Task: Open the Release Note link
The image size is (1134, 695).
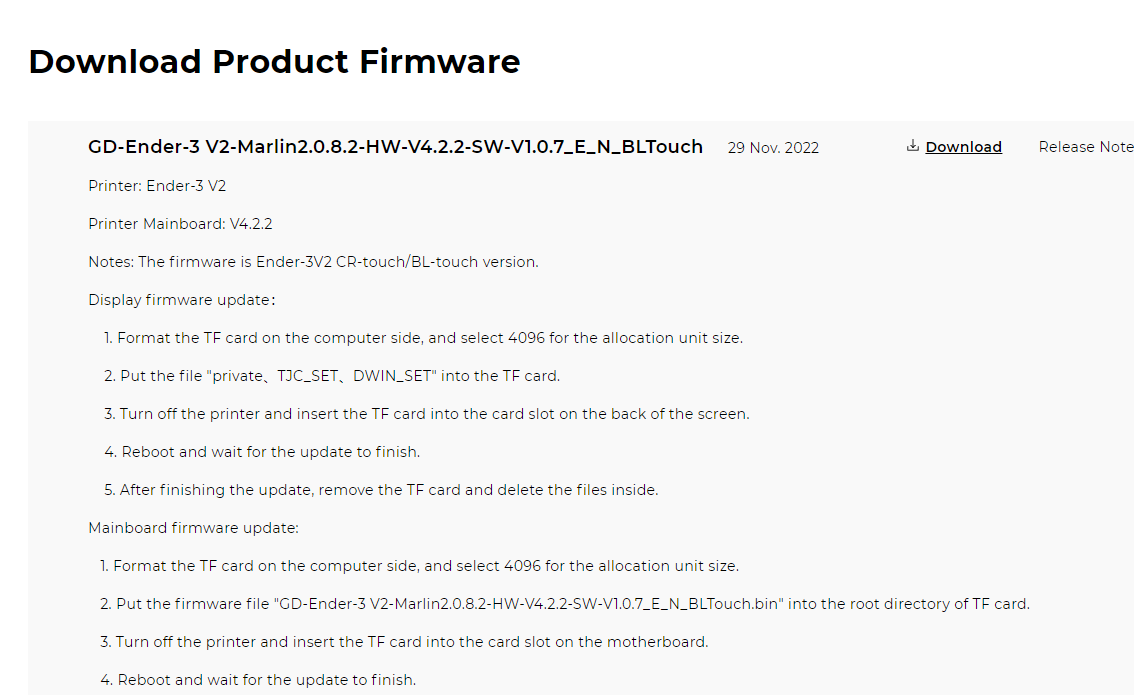Action: coord(1086,147)
